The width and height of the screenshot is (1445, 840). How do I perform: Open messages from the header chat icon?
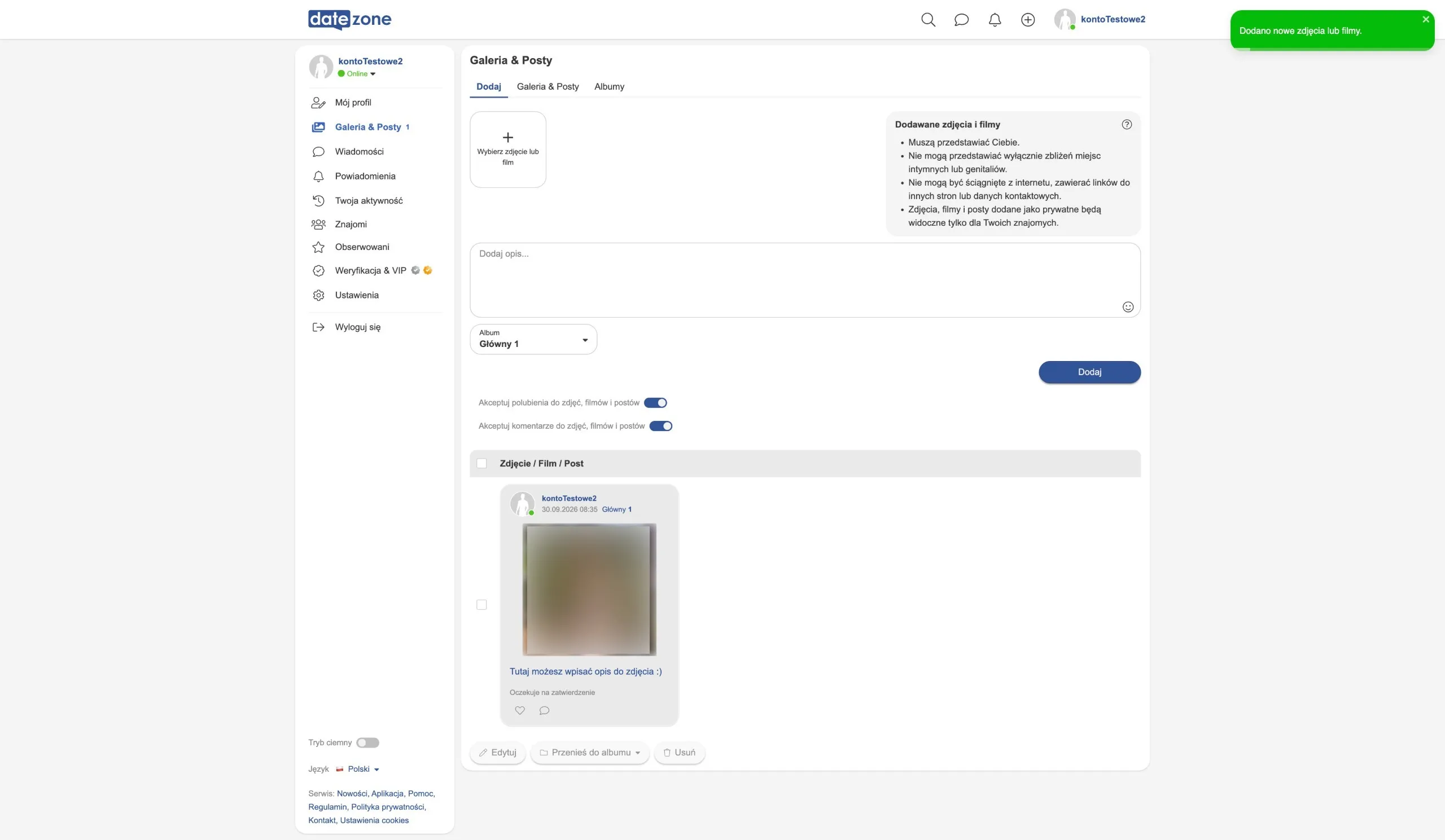(961, 20)
